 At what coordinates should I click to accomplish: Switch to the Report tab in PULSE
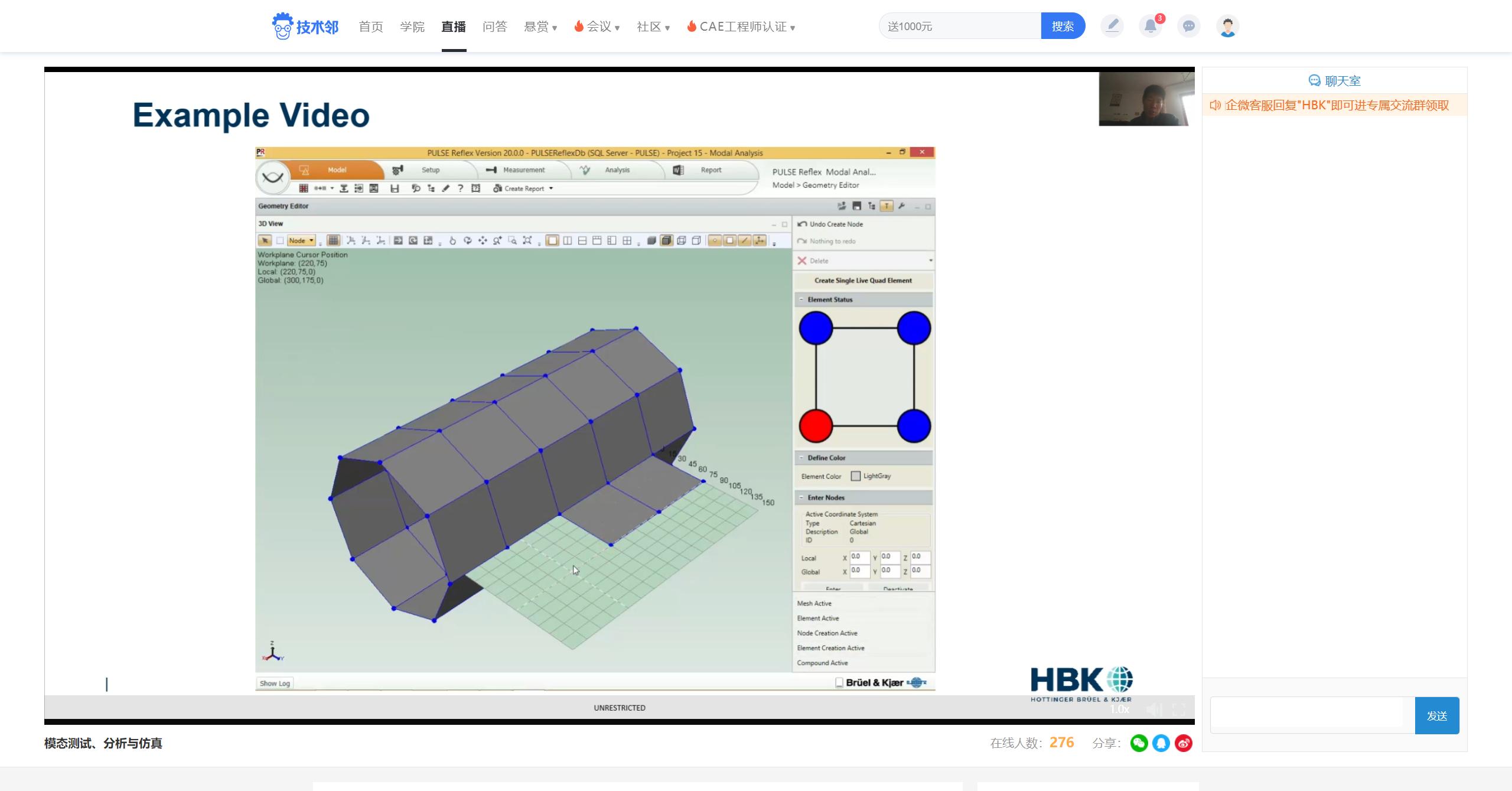(x=711, y=170)
